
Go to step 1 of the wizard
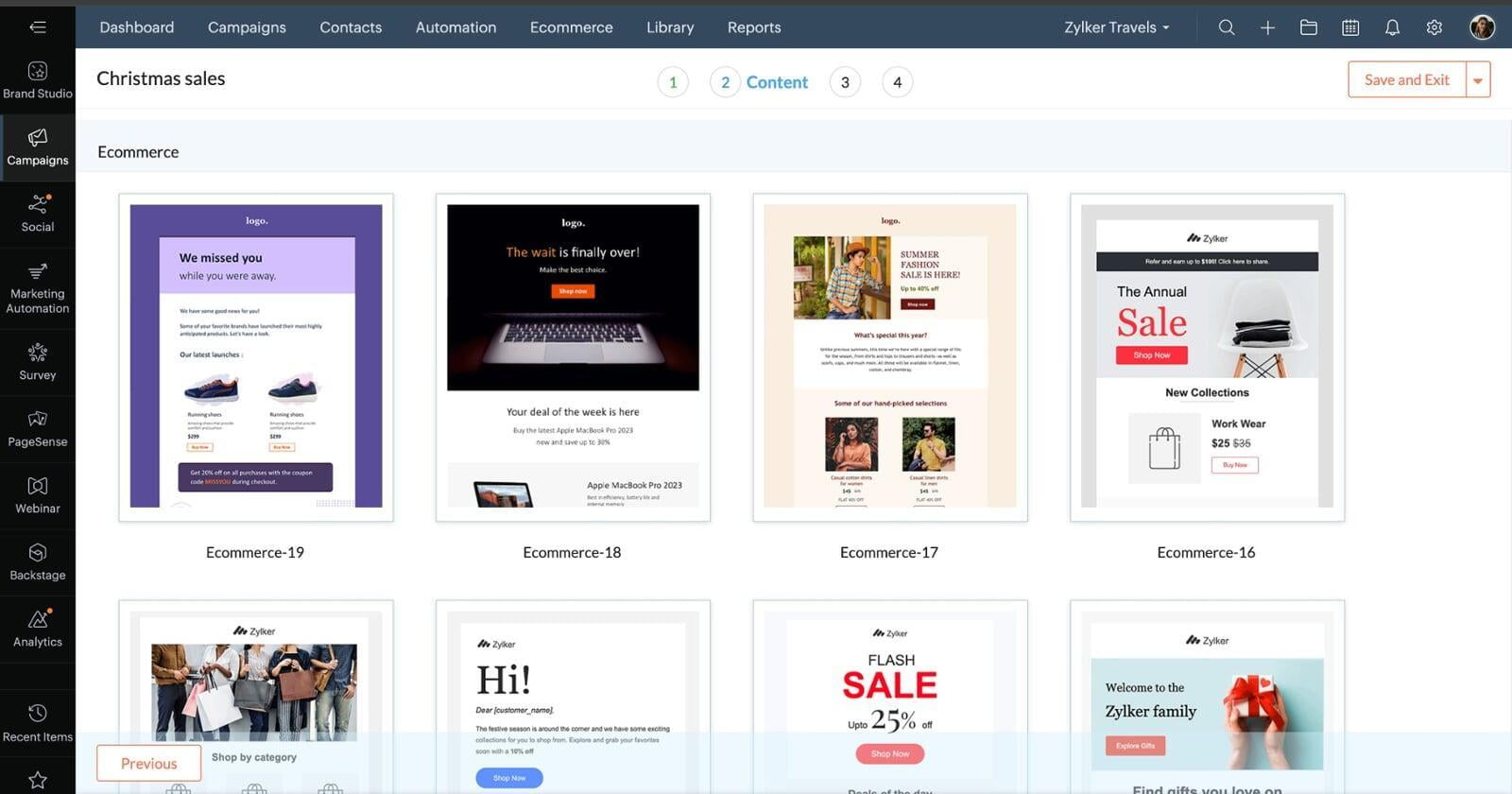tap(673, 82)
